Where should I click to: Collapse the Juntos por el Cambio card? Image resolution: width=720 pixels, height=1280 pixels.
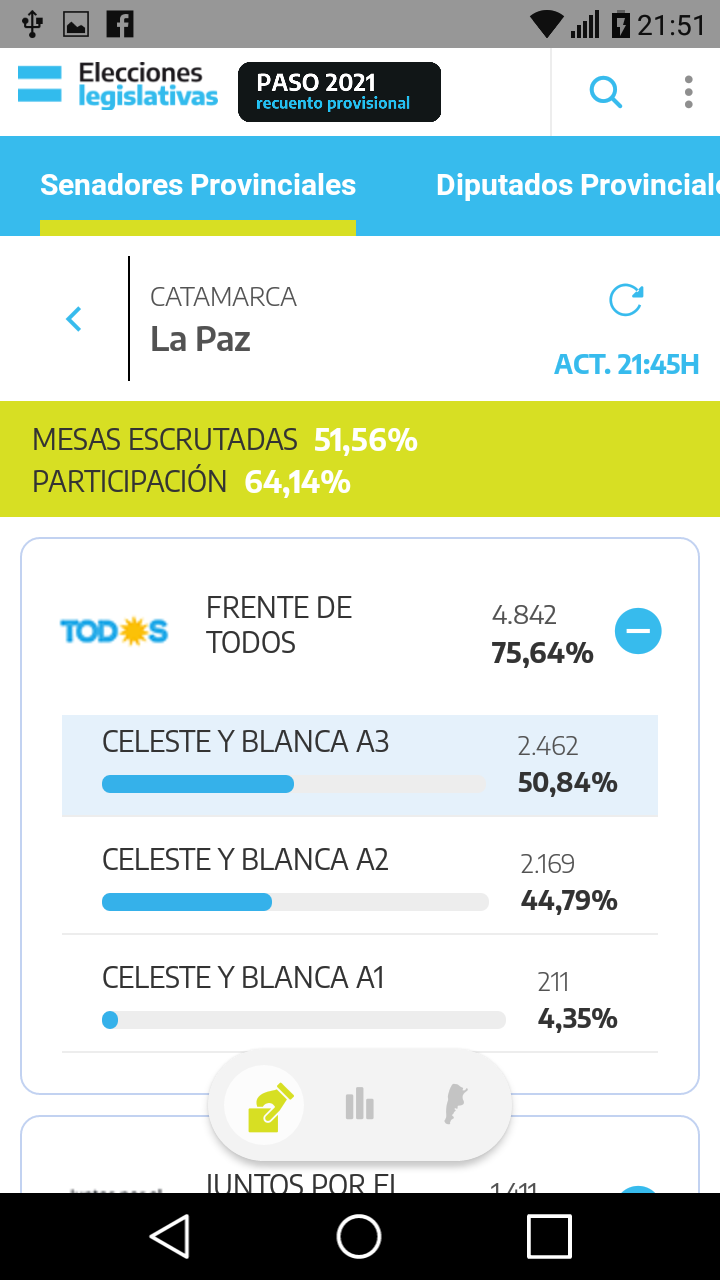click(638, 1190)
